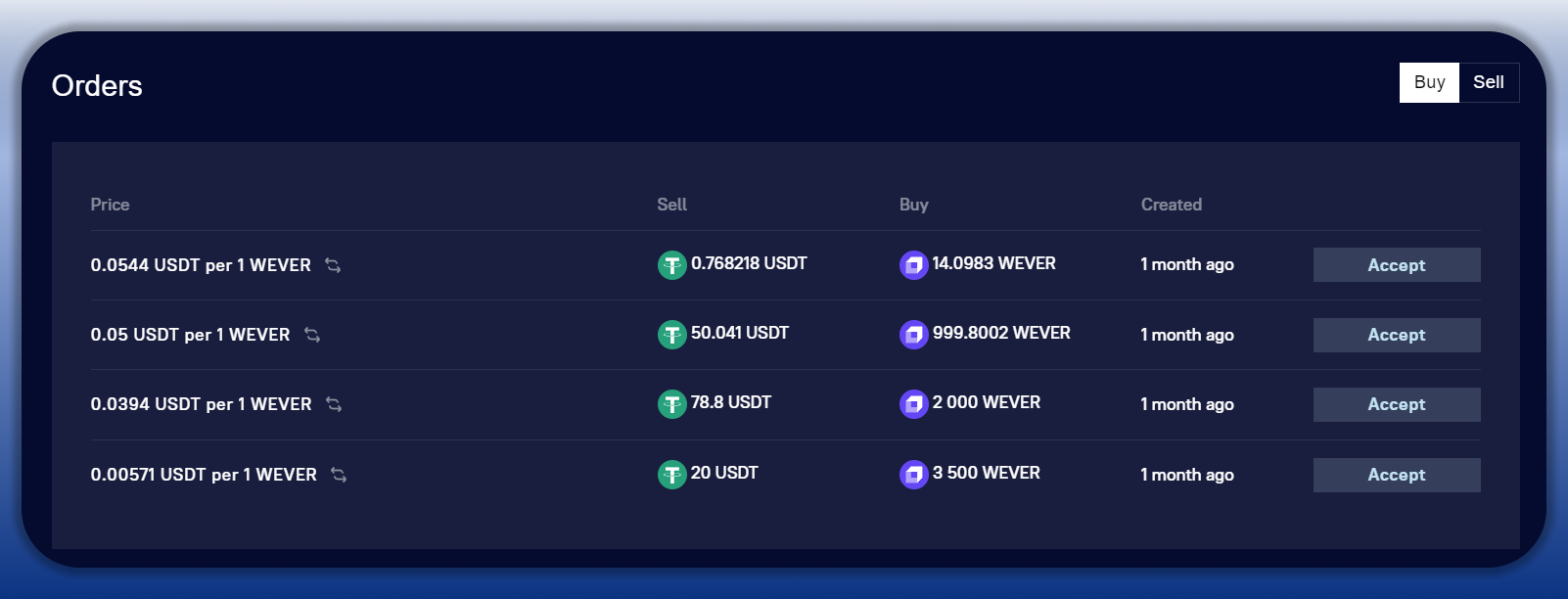Image resolution: width=1568 pixels, height=599 pixels.
Task: Swap price direction for 0.0394 USDT order
Action: click(x=334, y=404)
